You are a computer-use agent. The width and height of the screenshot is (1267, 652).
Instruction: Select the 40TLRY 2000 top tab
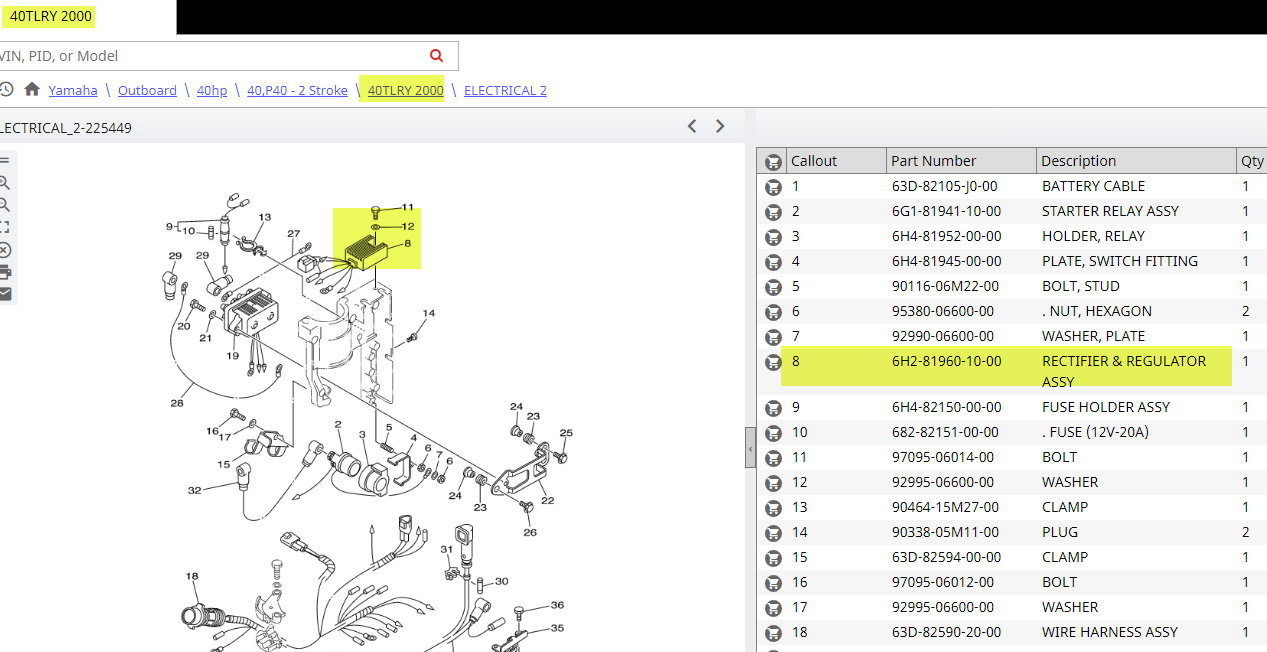click(51, 16)
